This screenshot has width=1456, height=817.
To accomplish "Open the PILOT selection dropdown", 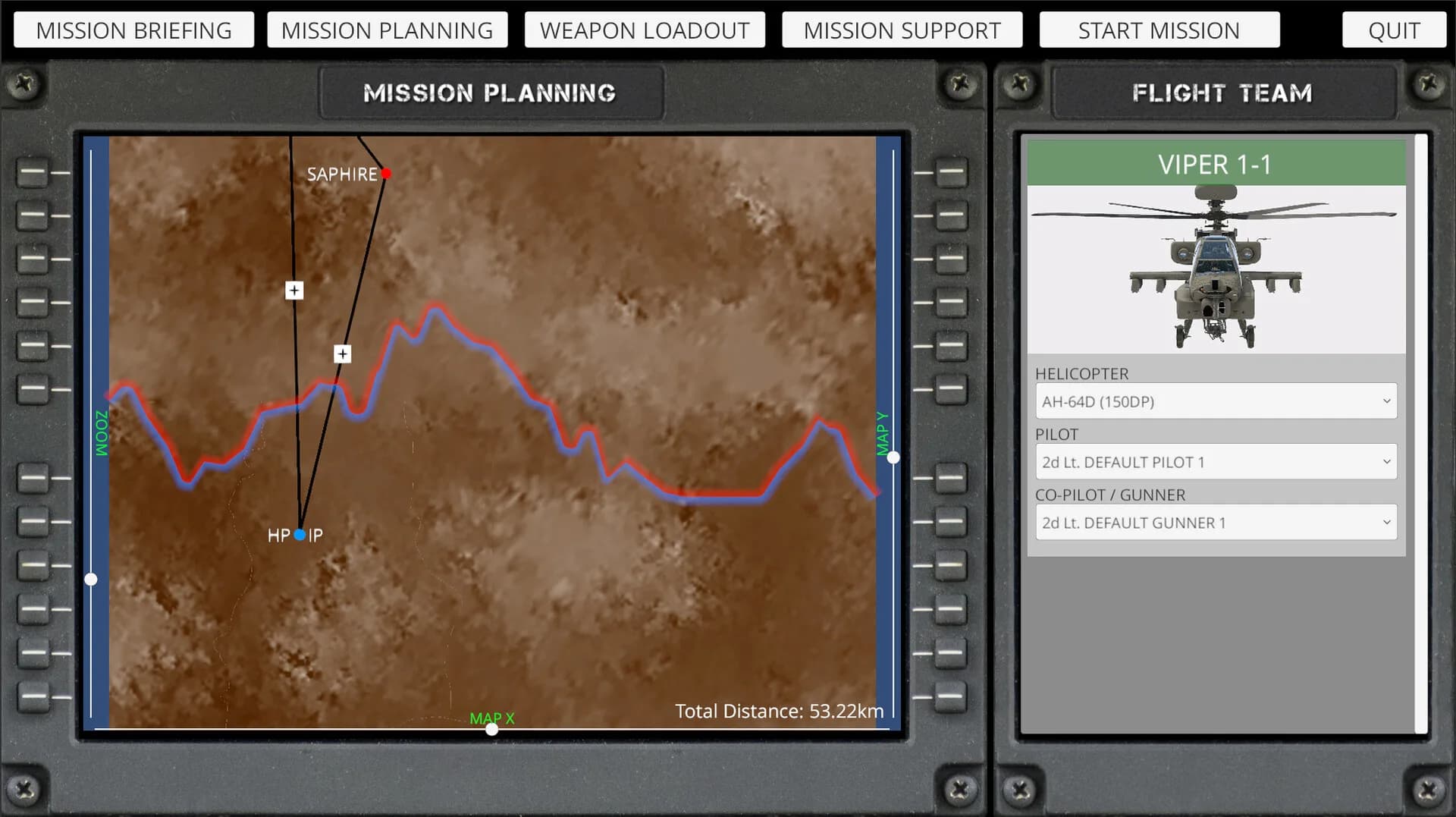I will [x=1216, y=462].
